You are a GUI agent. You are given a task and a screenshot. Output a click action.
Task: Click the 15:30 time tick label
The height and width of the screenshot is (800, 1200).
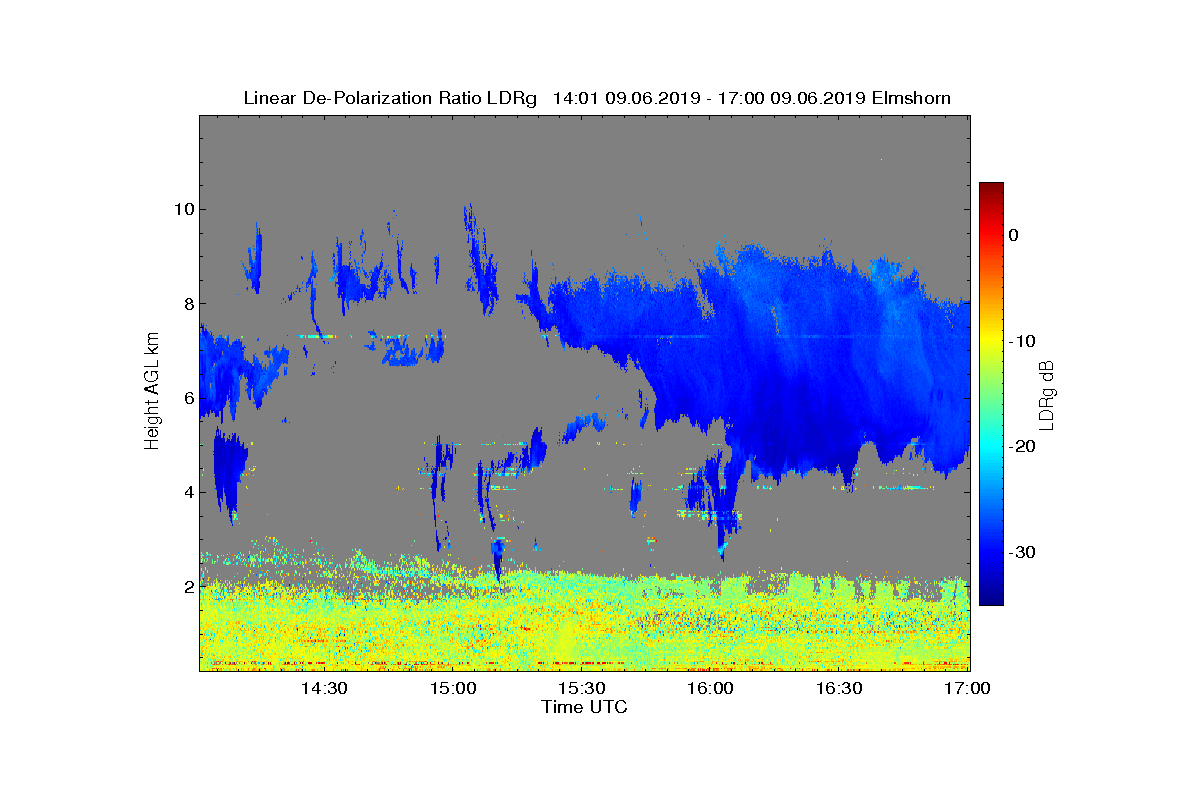tap(582, 688)
